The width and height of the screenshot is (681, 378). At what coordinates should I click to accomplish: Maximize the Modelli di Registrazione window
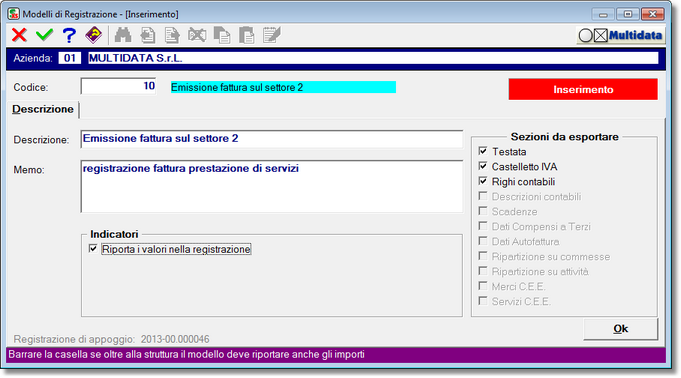(628, 14)
